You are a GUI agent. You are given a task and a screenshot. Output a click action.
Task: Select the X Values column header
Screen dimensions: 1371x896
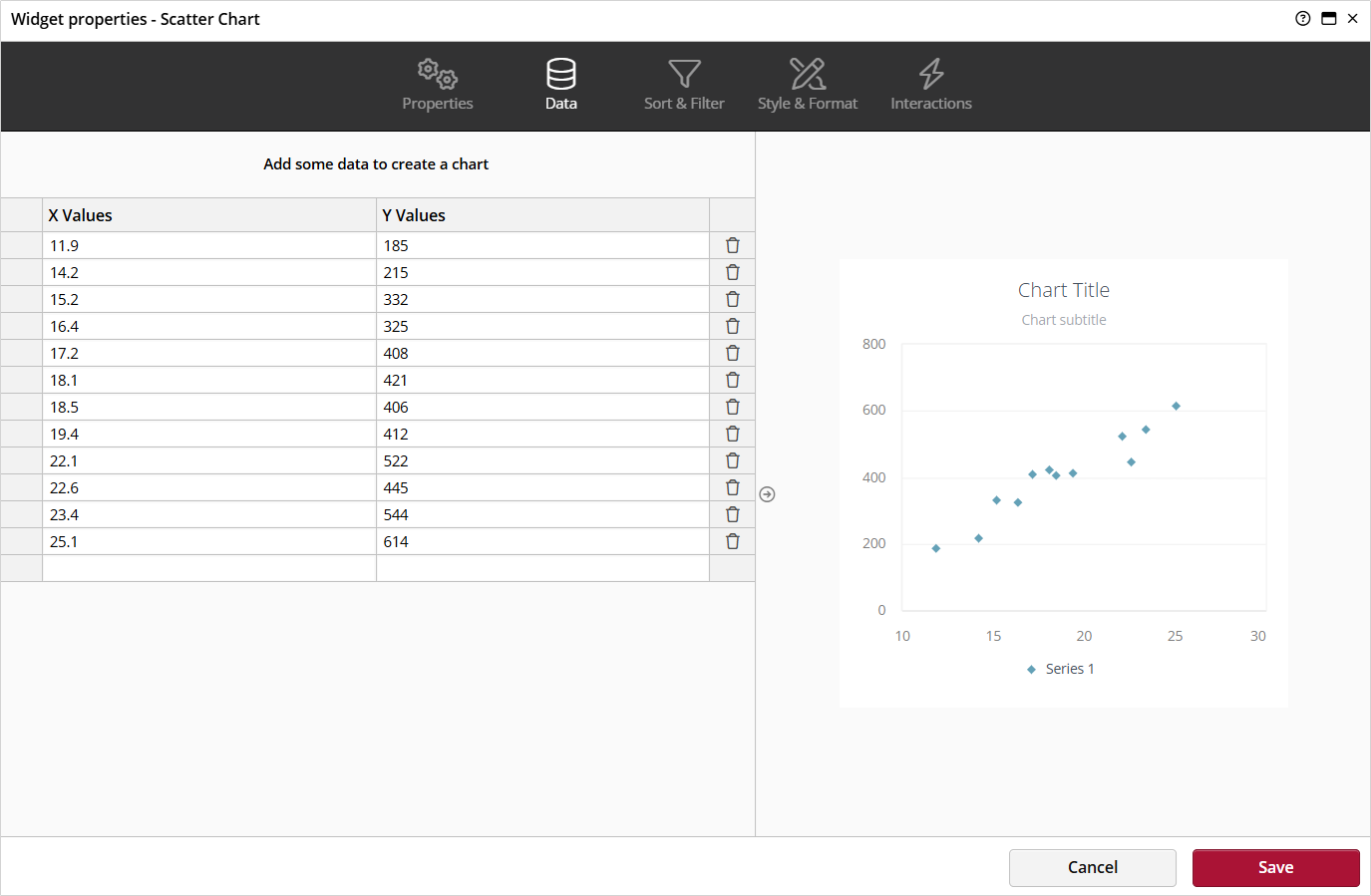[x=209, y=215]
